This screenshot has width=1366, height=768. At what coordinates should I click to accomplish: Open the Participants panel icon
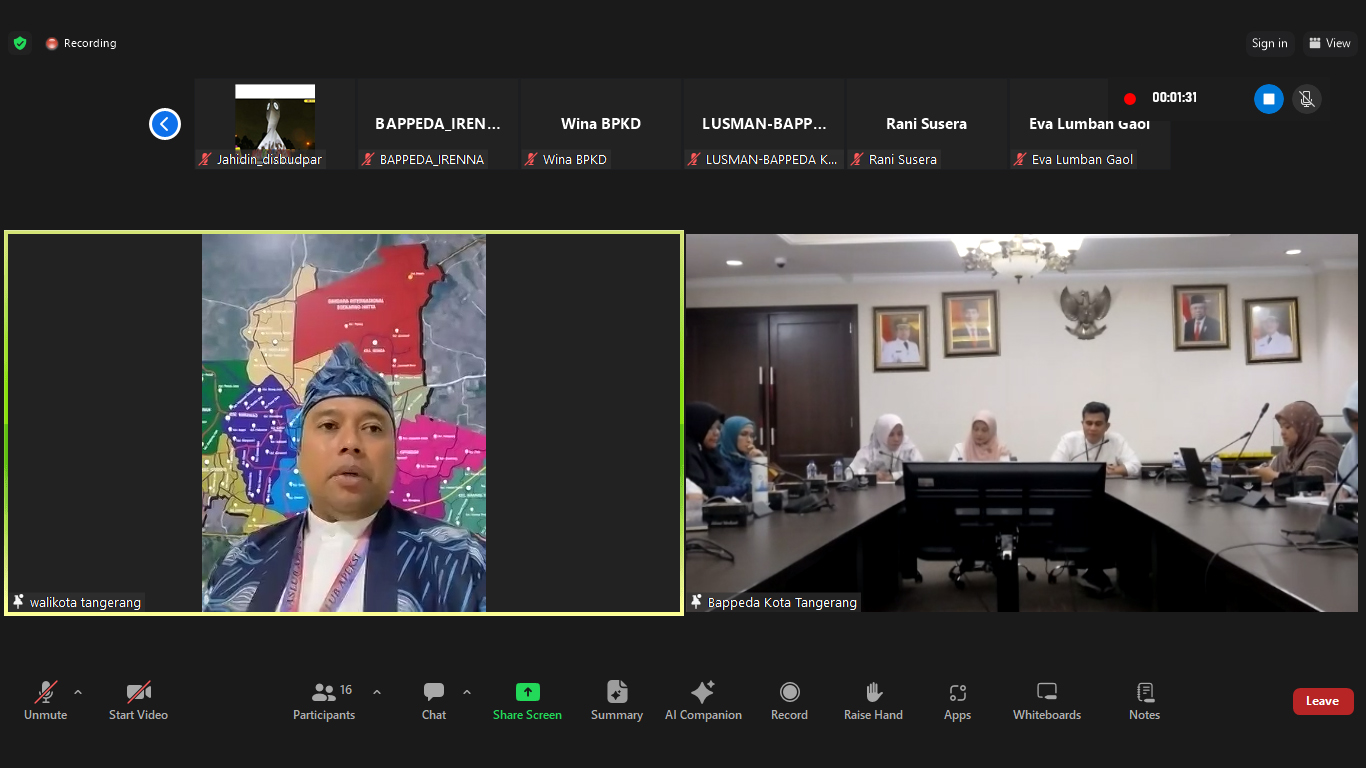(324, 692)
